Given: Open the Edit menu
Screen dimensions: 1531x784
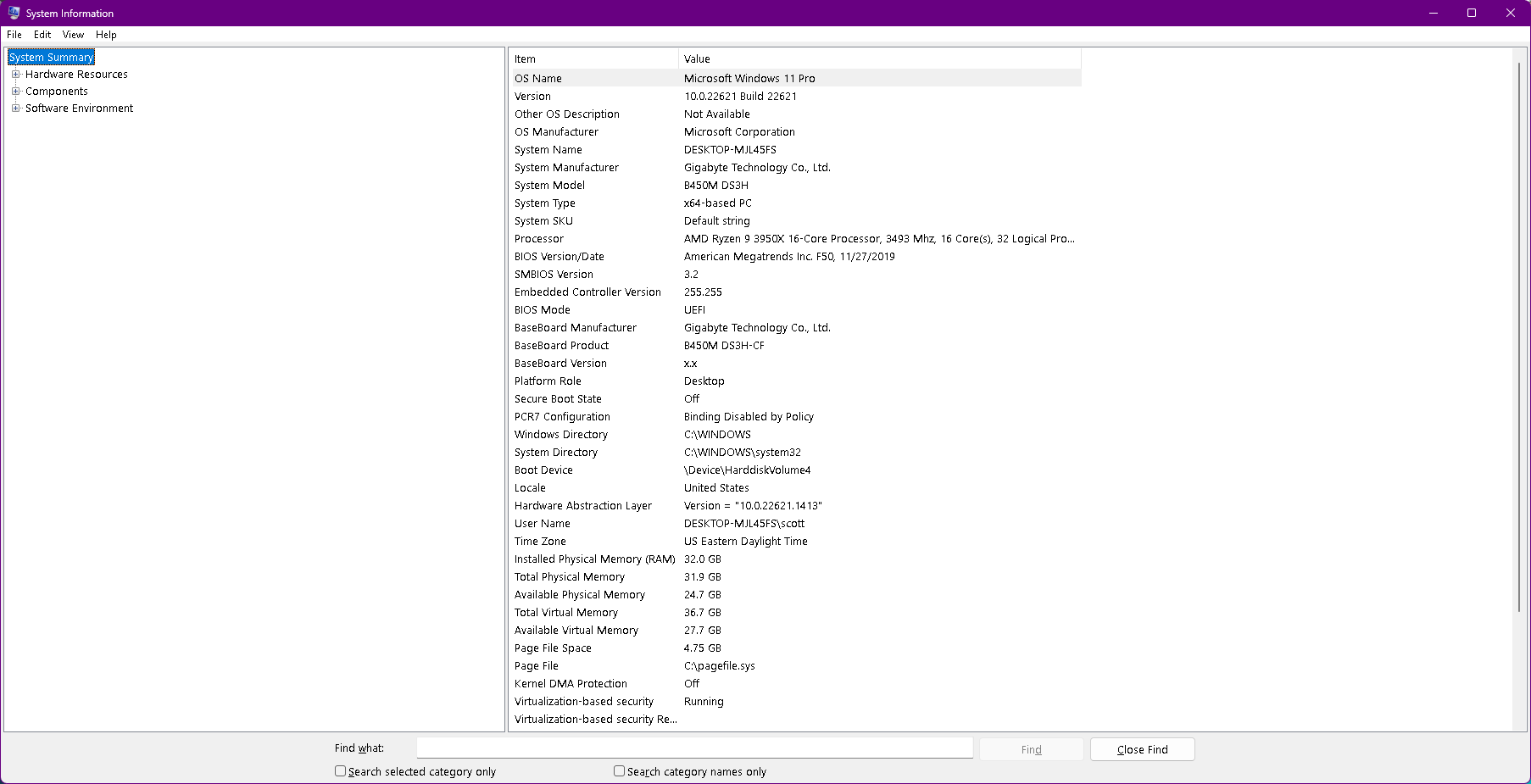Looking at the screenshot, I should [42, 35].
